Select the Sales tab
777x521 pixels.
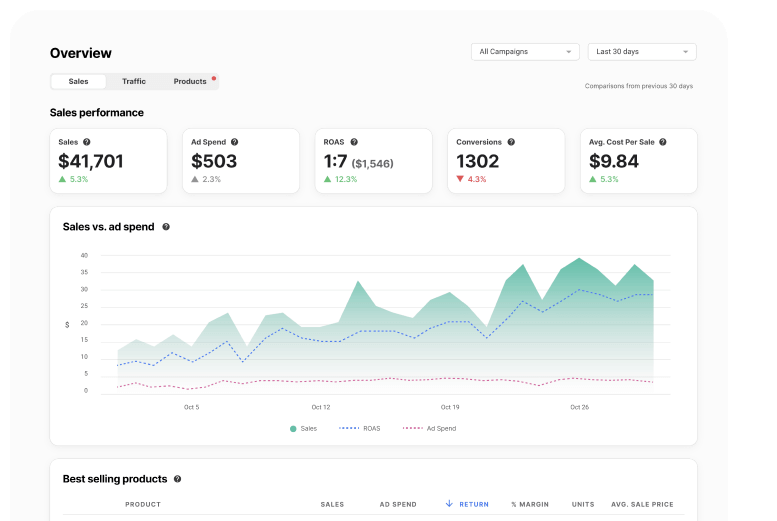[x=78, y=81]
